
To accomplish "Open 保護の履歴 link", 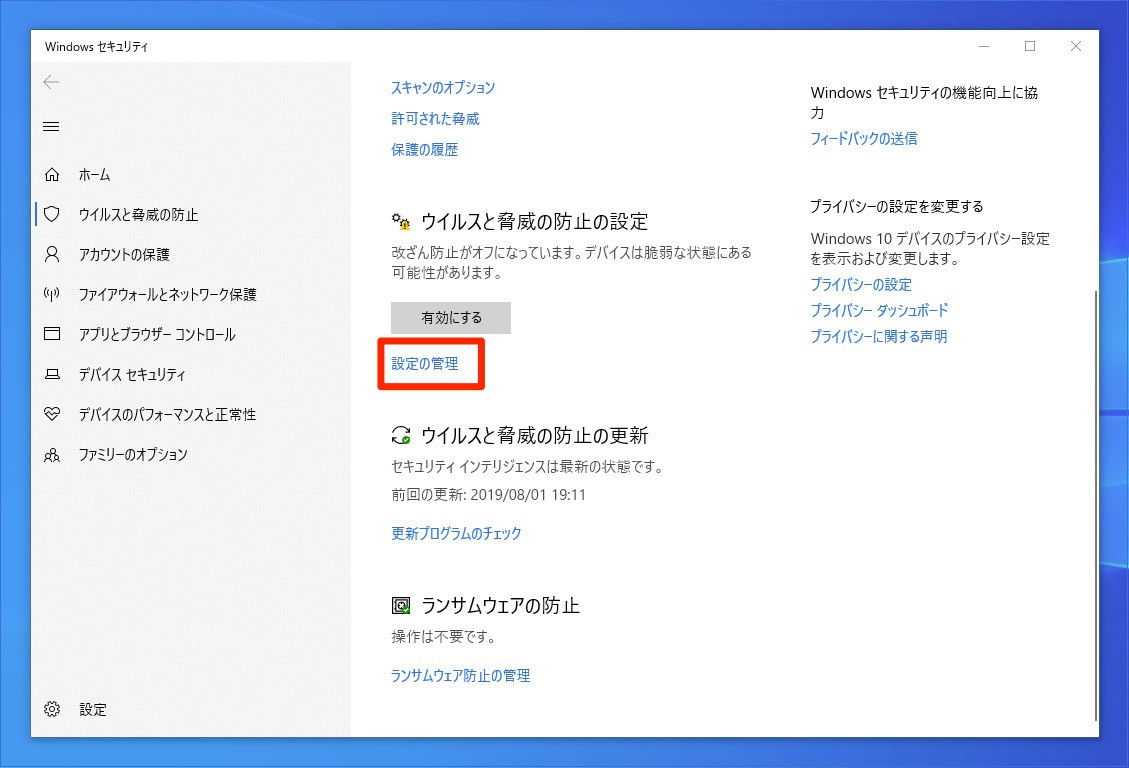I will click(425, 150).
